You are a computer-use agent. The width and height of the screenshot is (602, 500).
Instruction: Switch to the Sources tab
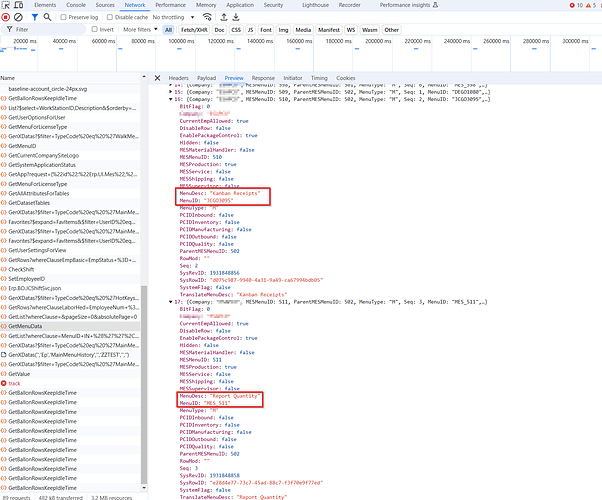(105, 5)
